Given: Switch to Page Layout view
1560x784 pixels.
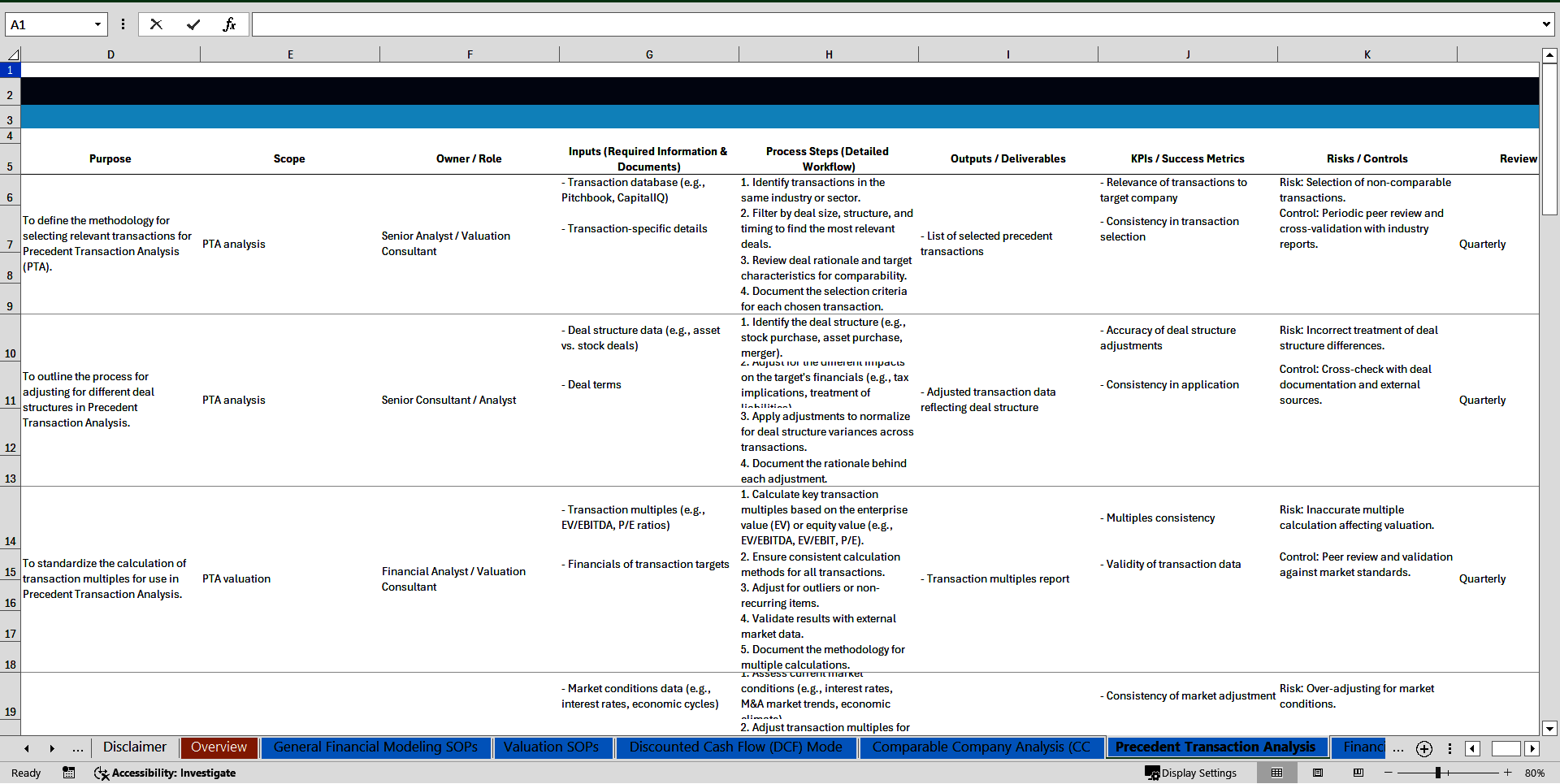Looking at the screenshot, I should tap(1318, 773).
